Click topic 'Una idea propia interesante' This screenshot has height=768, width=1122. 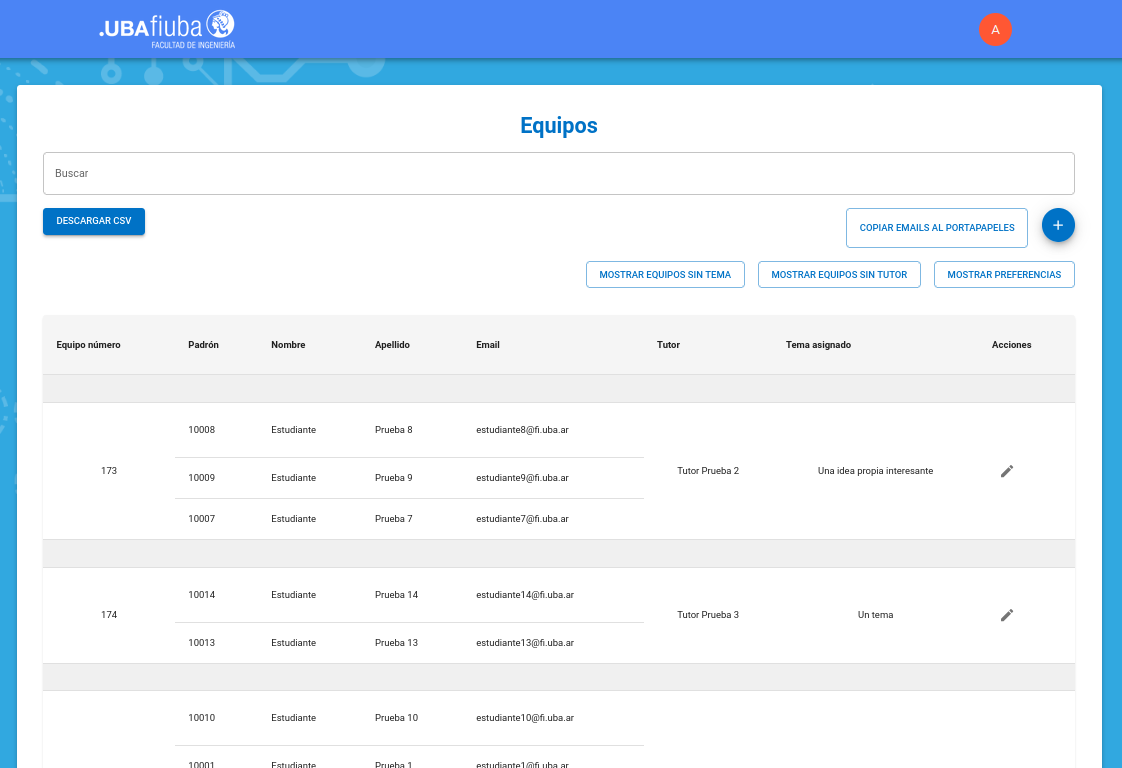point(875,471)
